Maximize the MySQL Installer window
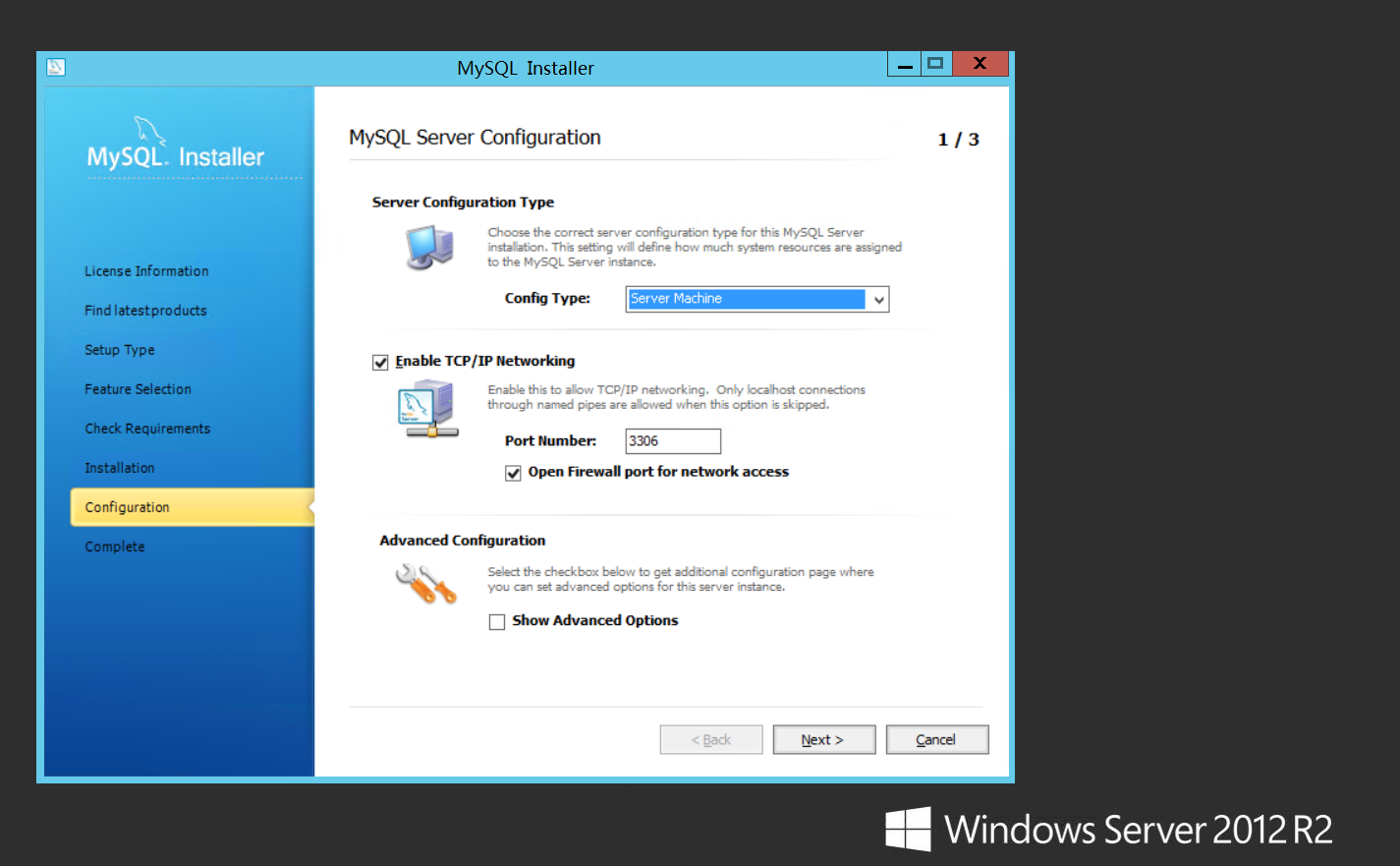This screenshot has width=1400, height=866. (x=935, y=64)
